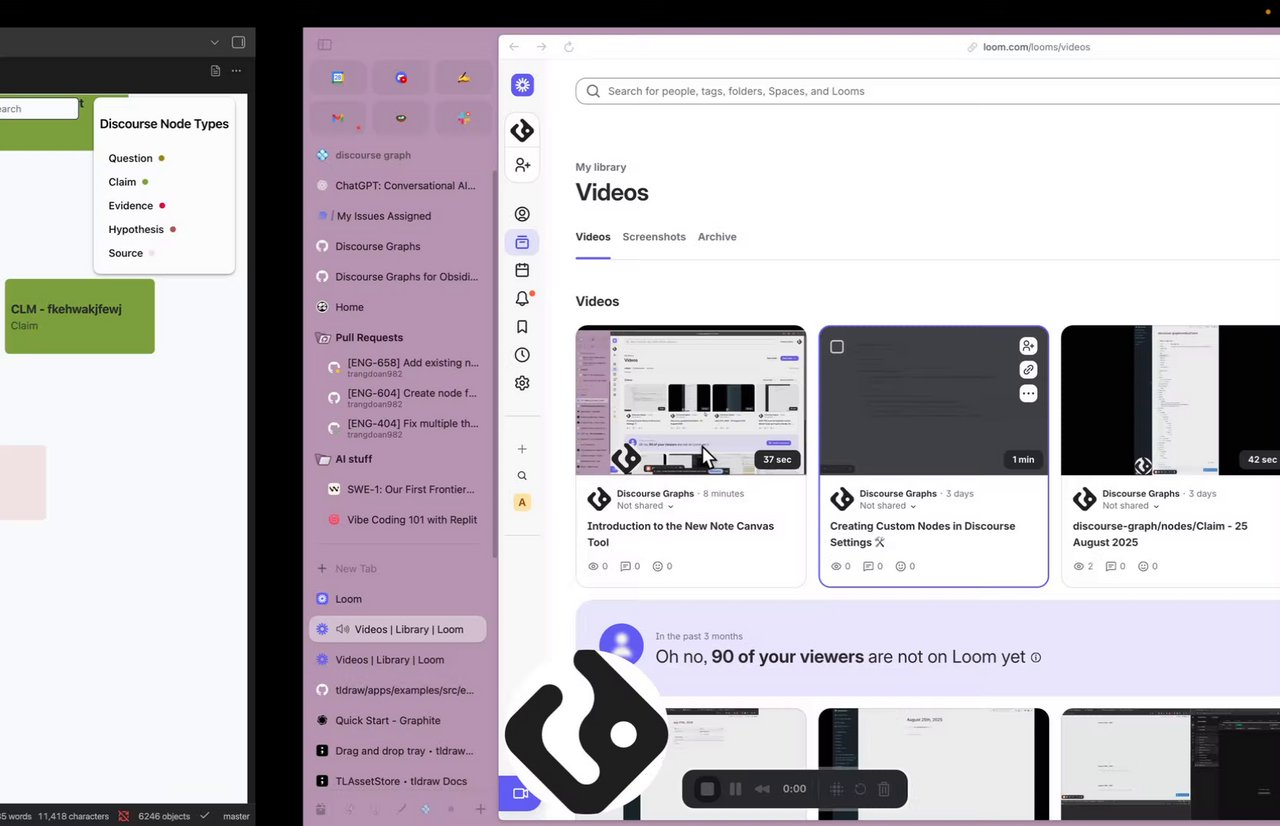Mute the playing Videos | Library | Loom tab
1280x826 pixels.
point(343,629)
